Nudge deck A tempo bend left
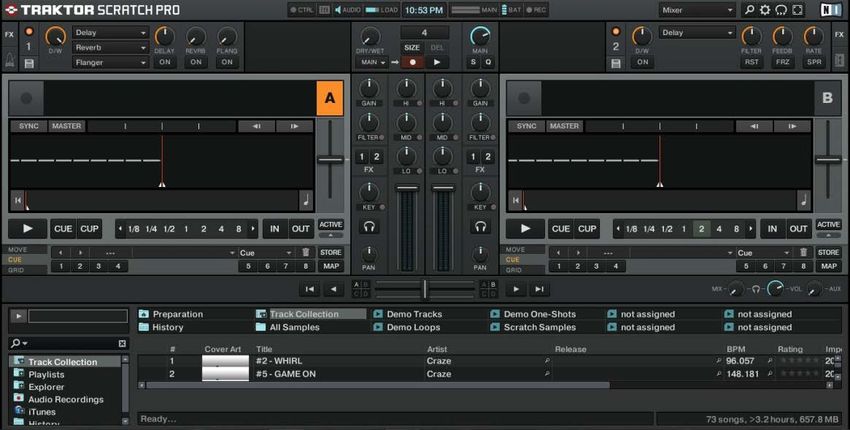 coord(256,126)
